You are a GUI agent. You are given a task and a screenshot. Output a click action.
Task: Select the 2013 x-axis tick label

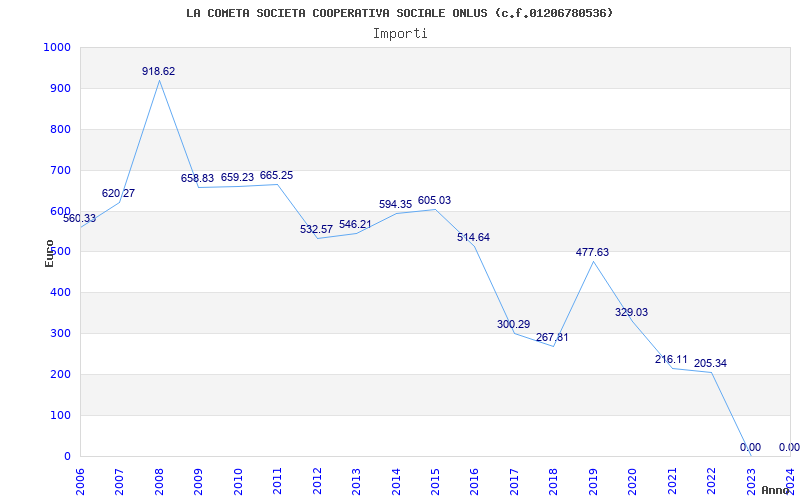tap(356, 482)
